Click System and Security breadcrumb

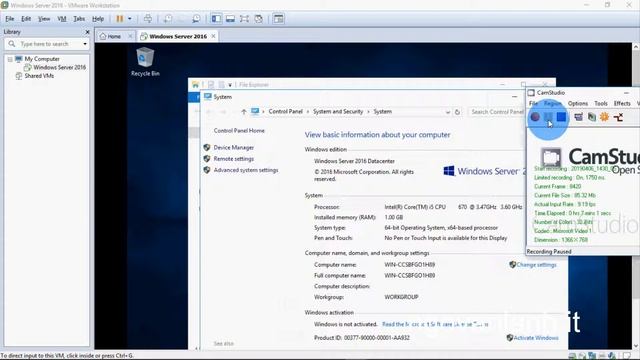338,111
